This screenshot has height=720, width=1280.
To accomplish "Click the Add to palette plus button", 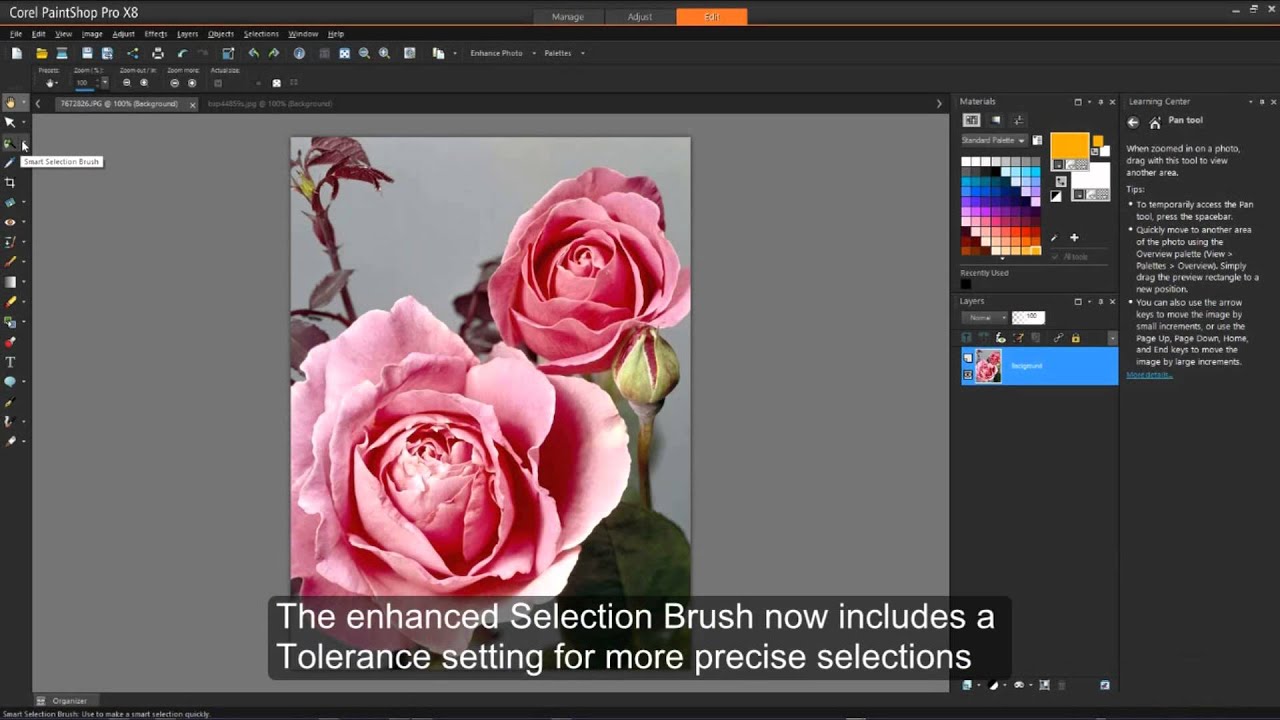I will tap(1074, 238).
